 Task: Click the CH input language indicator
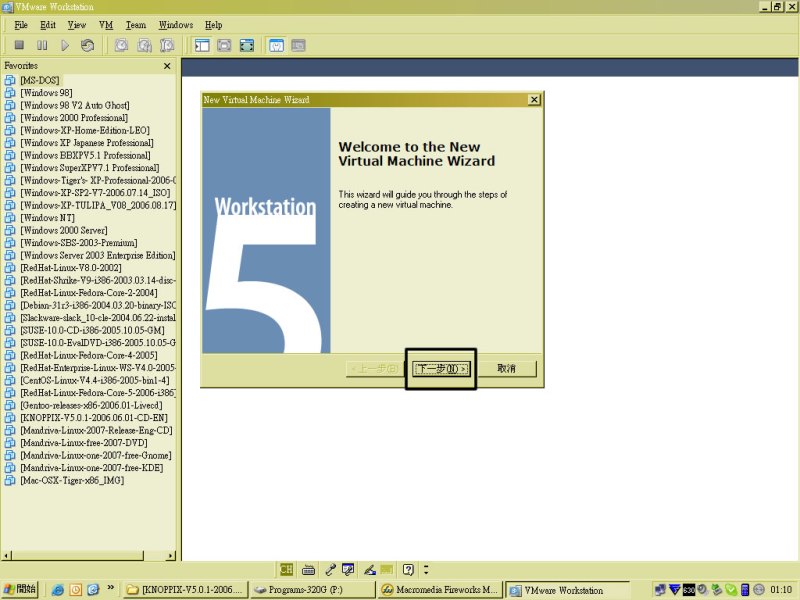click(286, 569)
